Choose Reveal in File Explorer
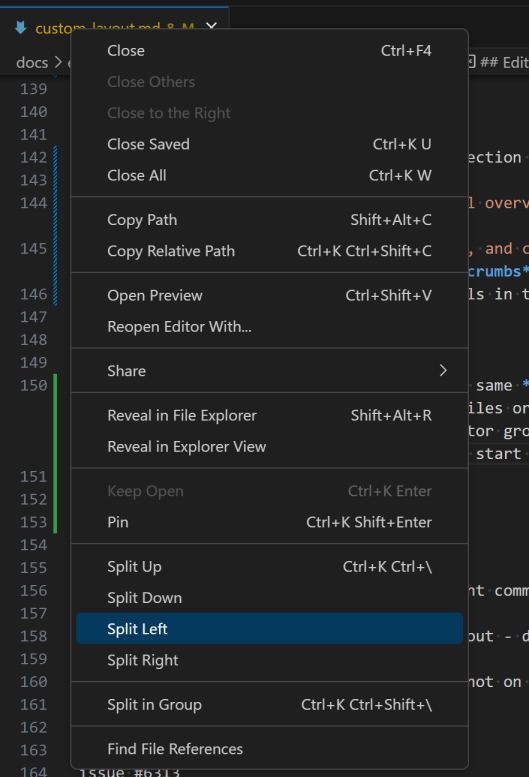The width and height of the screenshot is (529, 777). [269, 415]
